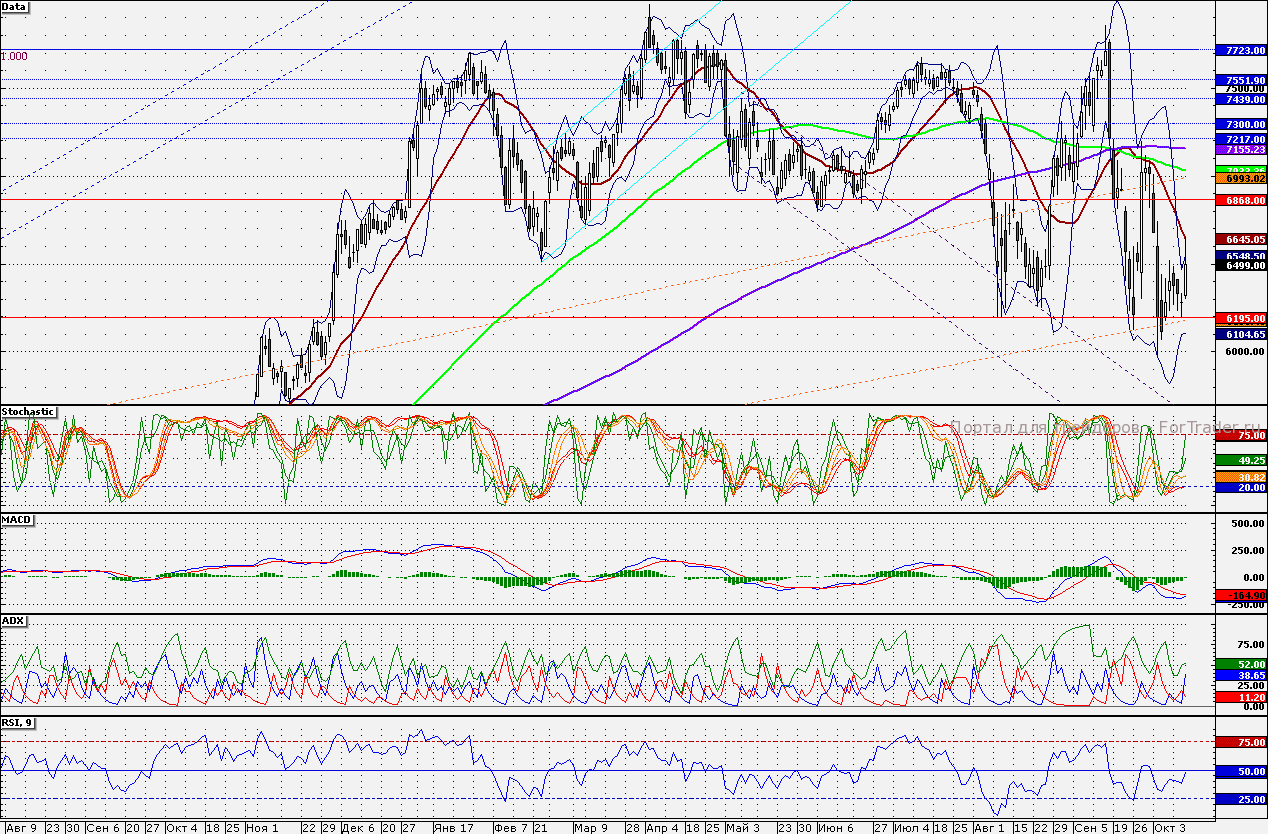
Task: Click the blue 6104.65 band value tag
Action: 1239,335
